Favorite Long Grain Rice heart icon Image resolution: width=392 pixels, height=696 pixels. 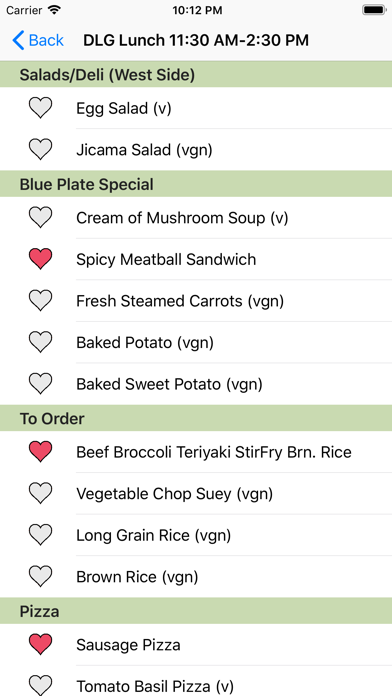(40, 535)
